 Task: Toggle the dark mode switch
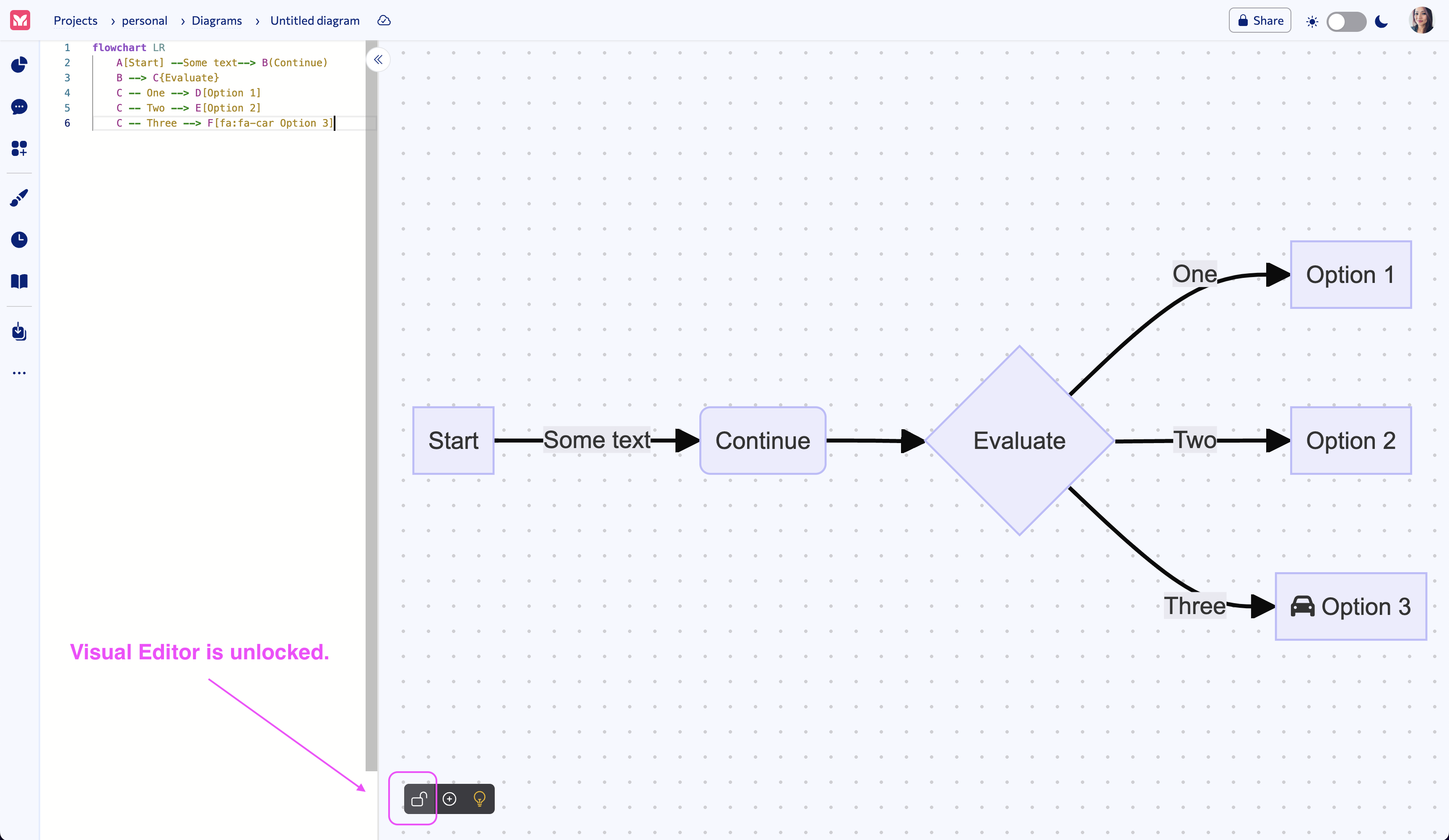(x=1347, y=21)
